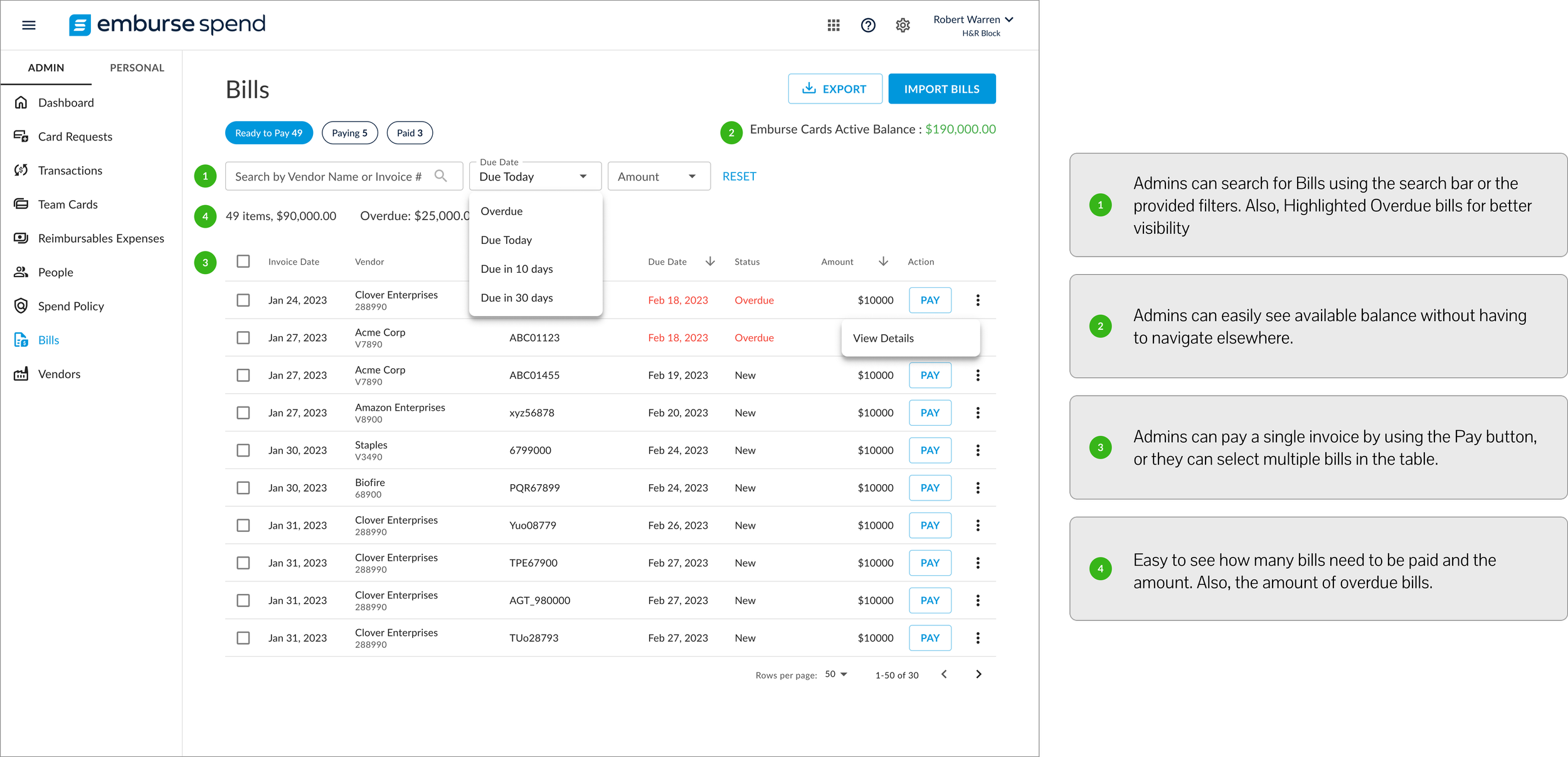Click the apps grid icon
This screenshot has height=757, width=1568.
pyautogui.click(x=833, y=25)
